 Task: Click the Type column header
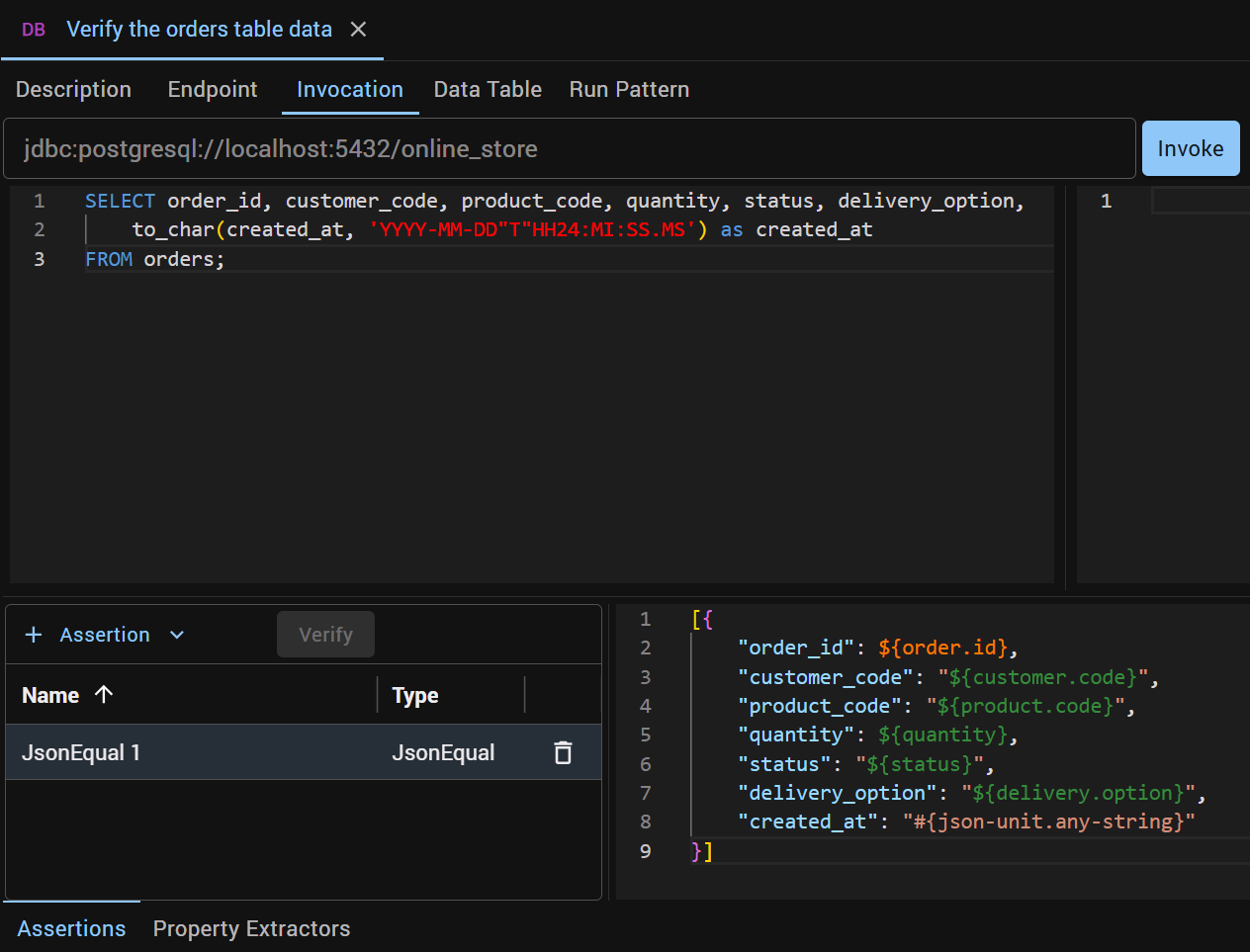pyautogui.click(x=415, y=696)
